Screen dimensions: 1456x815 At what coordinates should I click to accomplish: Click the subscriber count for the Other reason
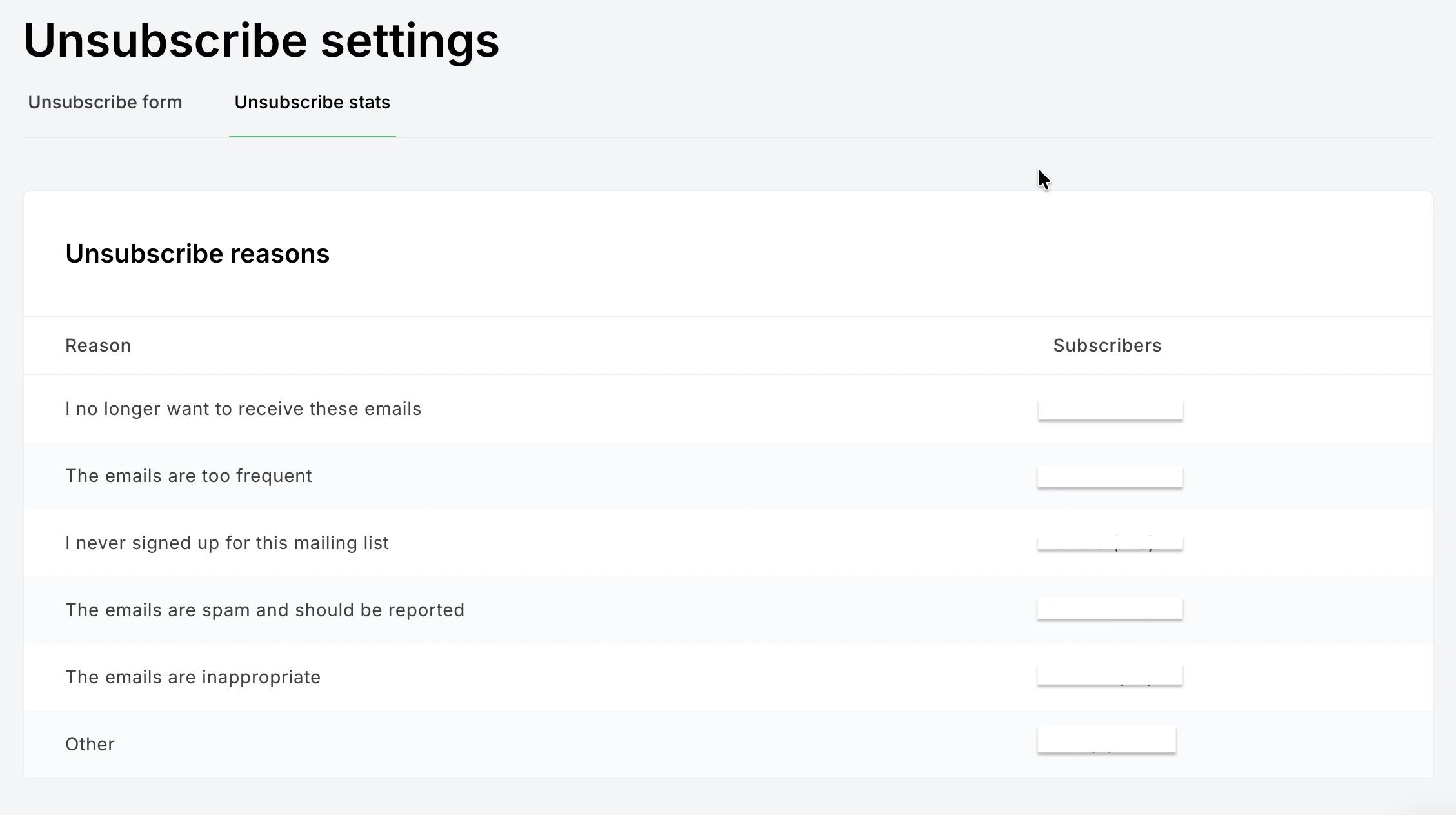coord(1106,740)
